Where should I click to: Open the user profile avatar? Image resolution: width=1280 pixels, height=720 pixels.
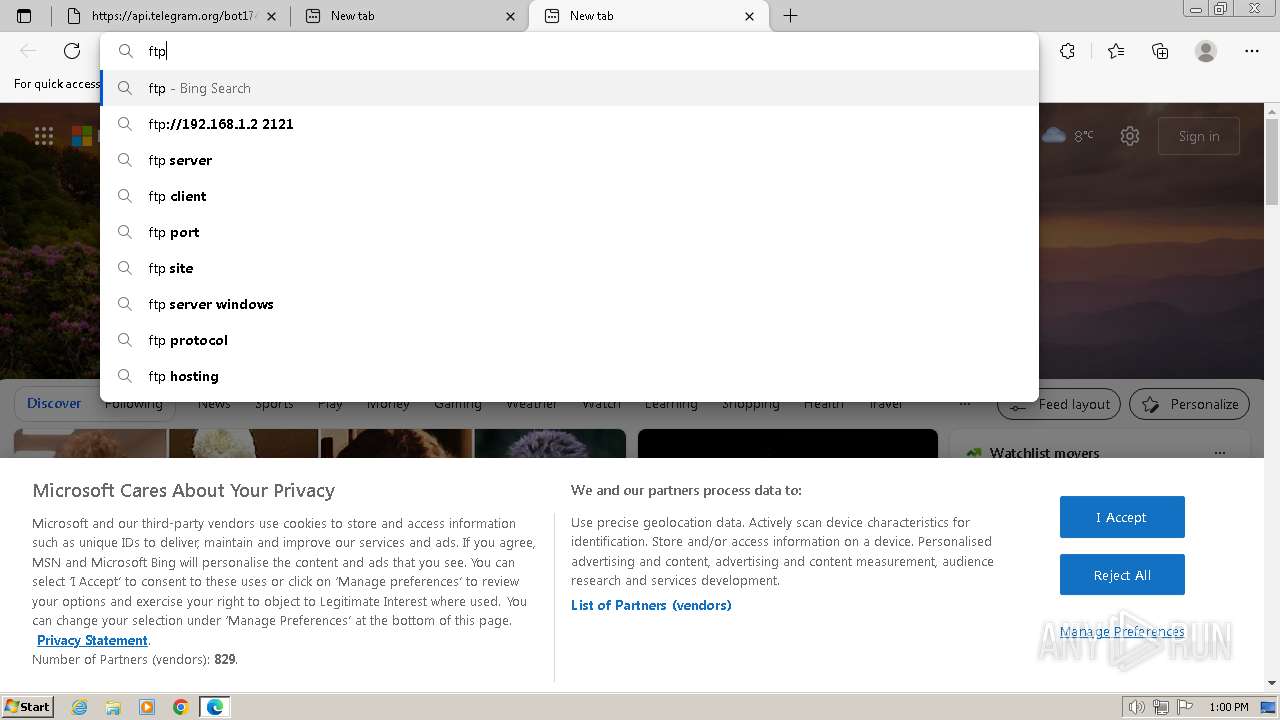point(1206,51)
